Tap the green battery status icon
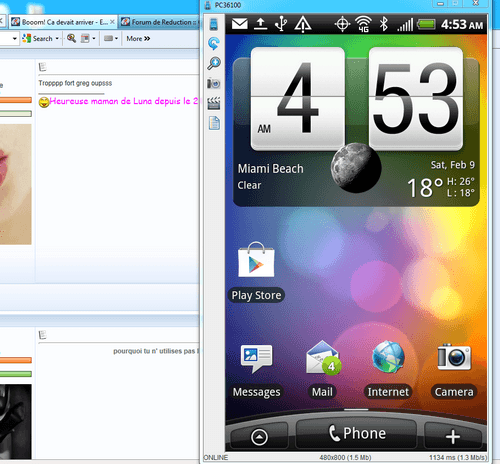500x464 pixels. (426, 24)
